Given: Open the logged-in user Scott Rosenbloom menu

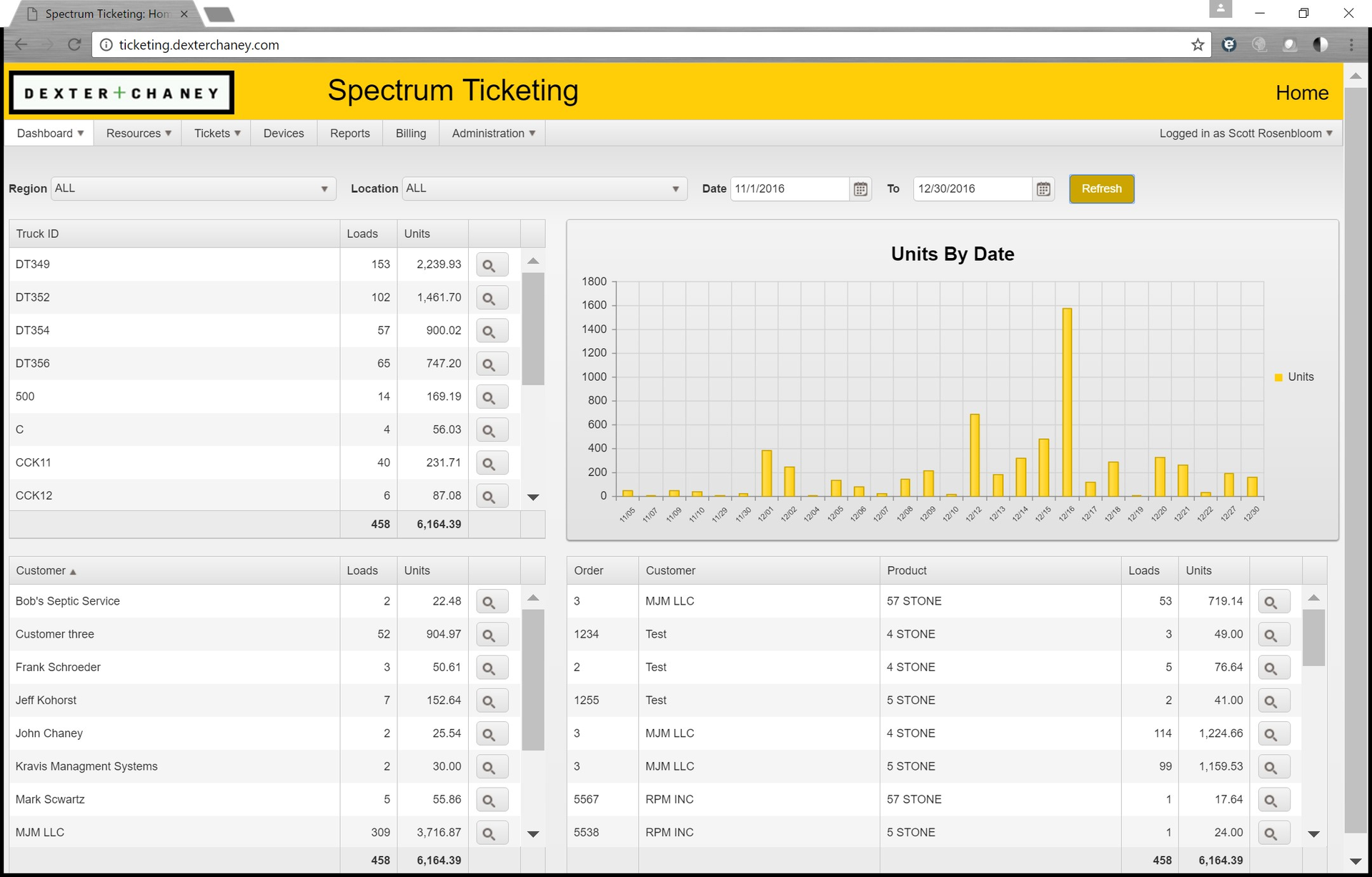Looking at the screenshot, I should [x=1246, y=133].
